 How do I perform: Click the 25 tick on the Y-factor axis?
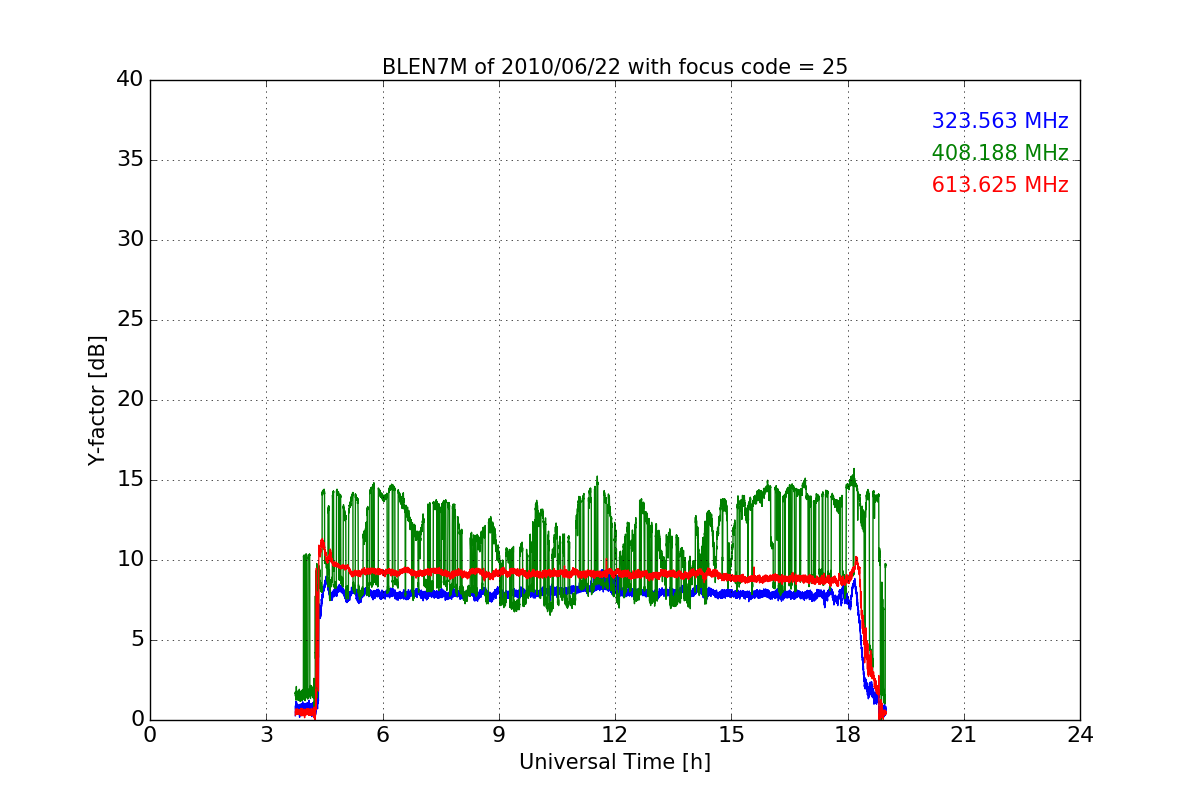(130, 320)
